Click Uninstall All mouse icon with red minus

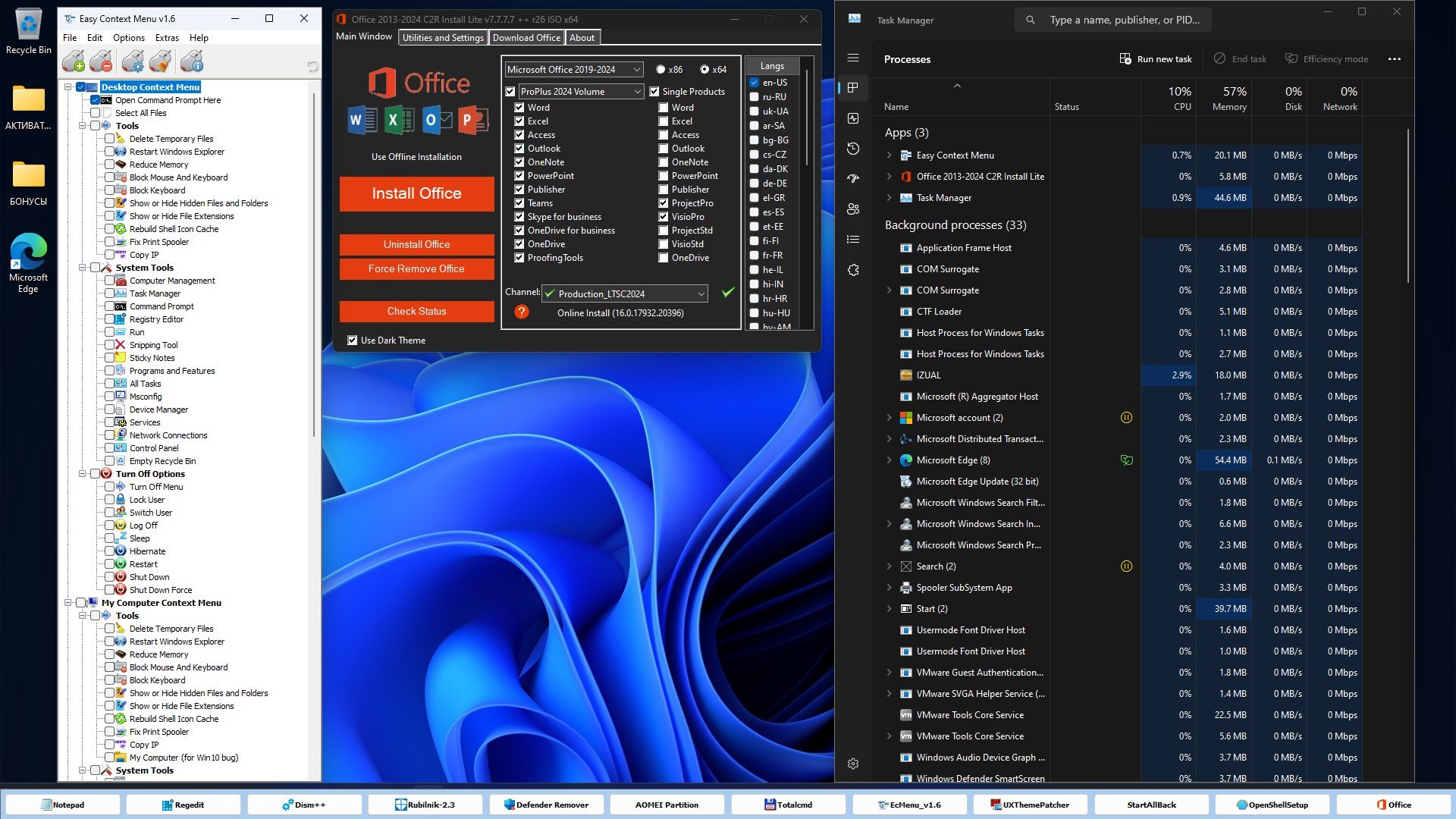click(101, 61)
